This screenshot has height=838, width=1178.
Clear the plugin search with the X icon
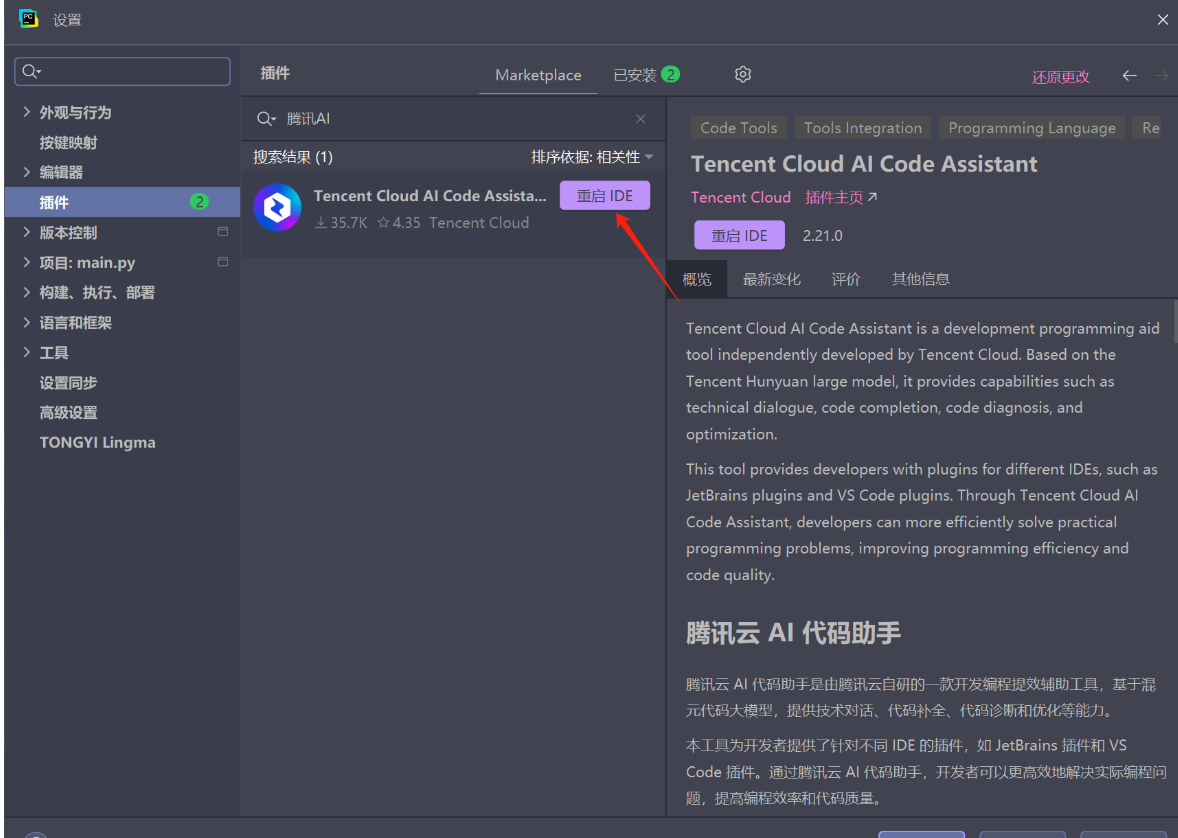[x=641, y=119]
